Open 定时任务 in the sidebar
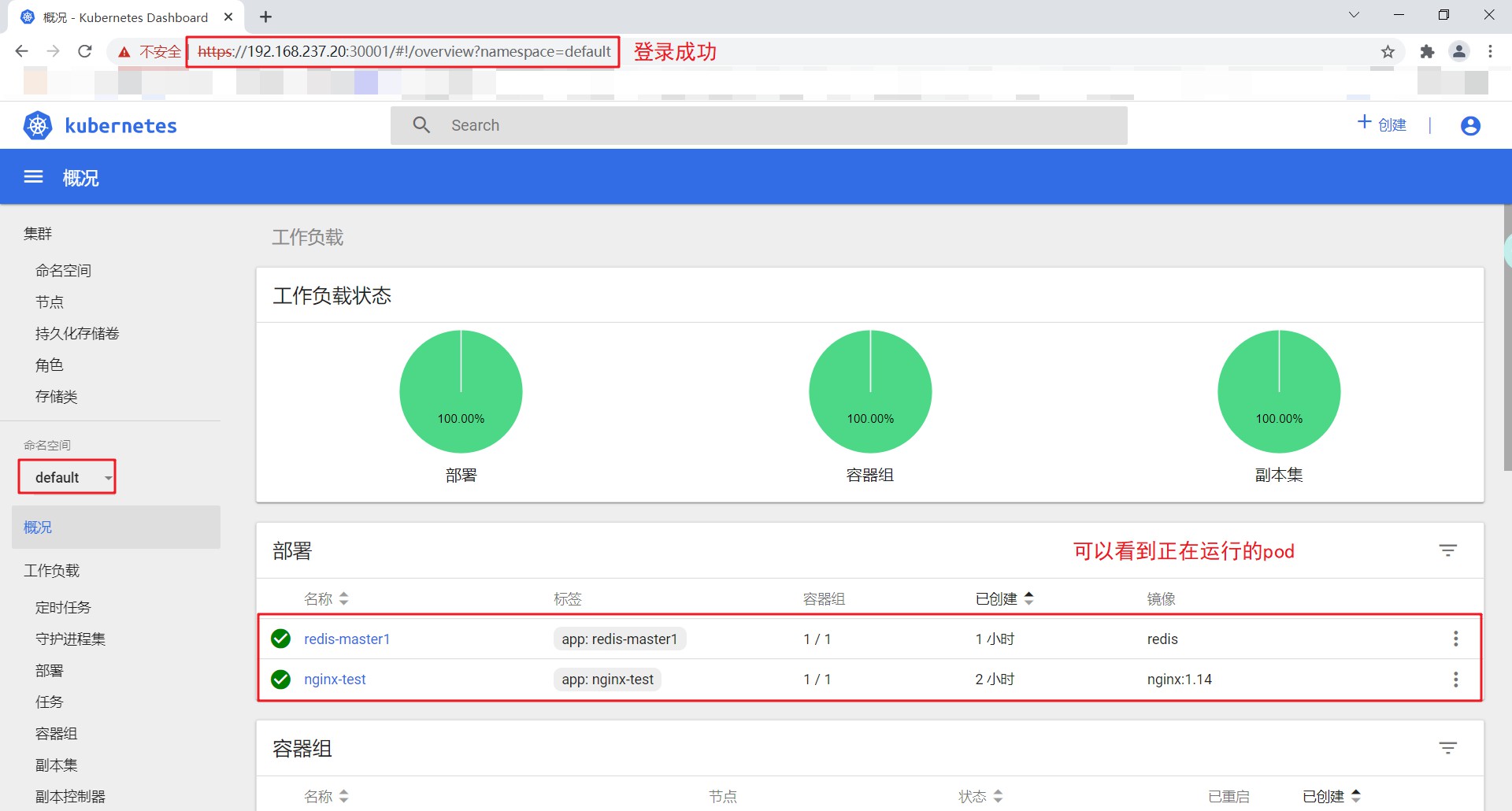Screen dimensions: 1512x811 coord(63,608)
